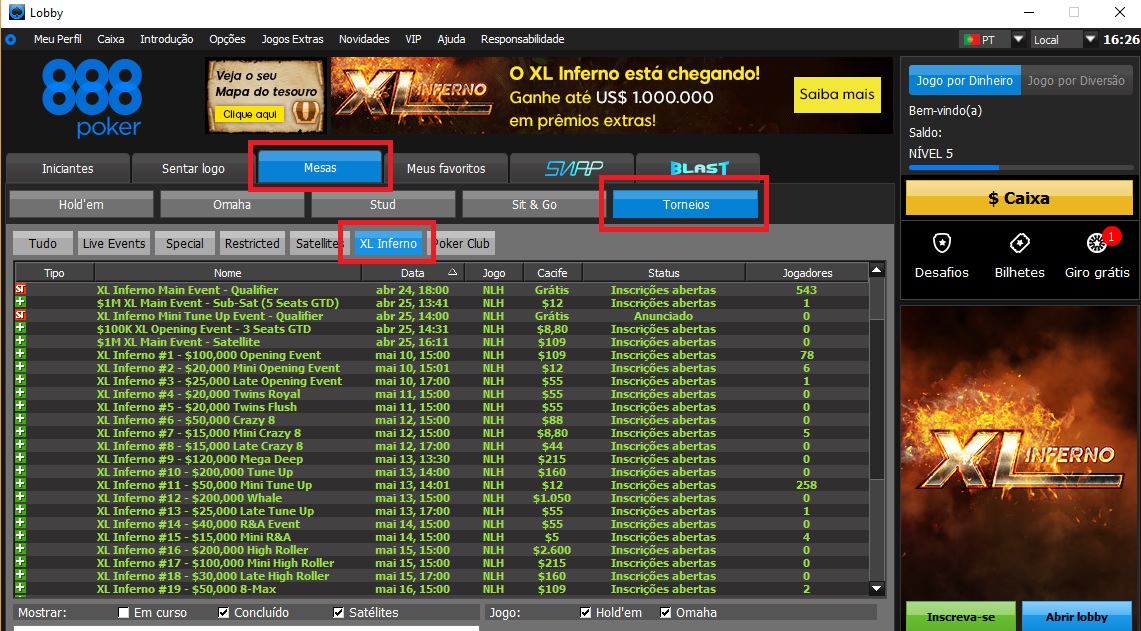This screenshot has height=631, width=1141.
Task: Click the green Inscreva-se button
Action: [x=961, y=616]
